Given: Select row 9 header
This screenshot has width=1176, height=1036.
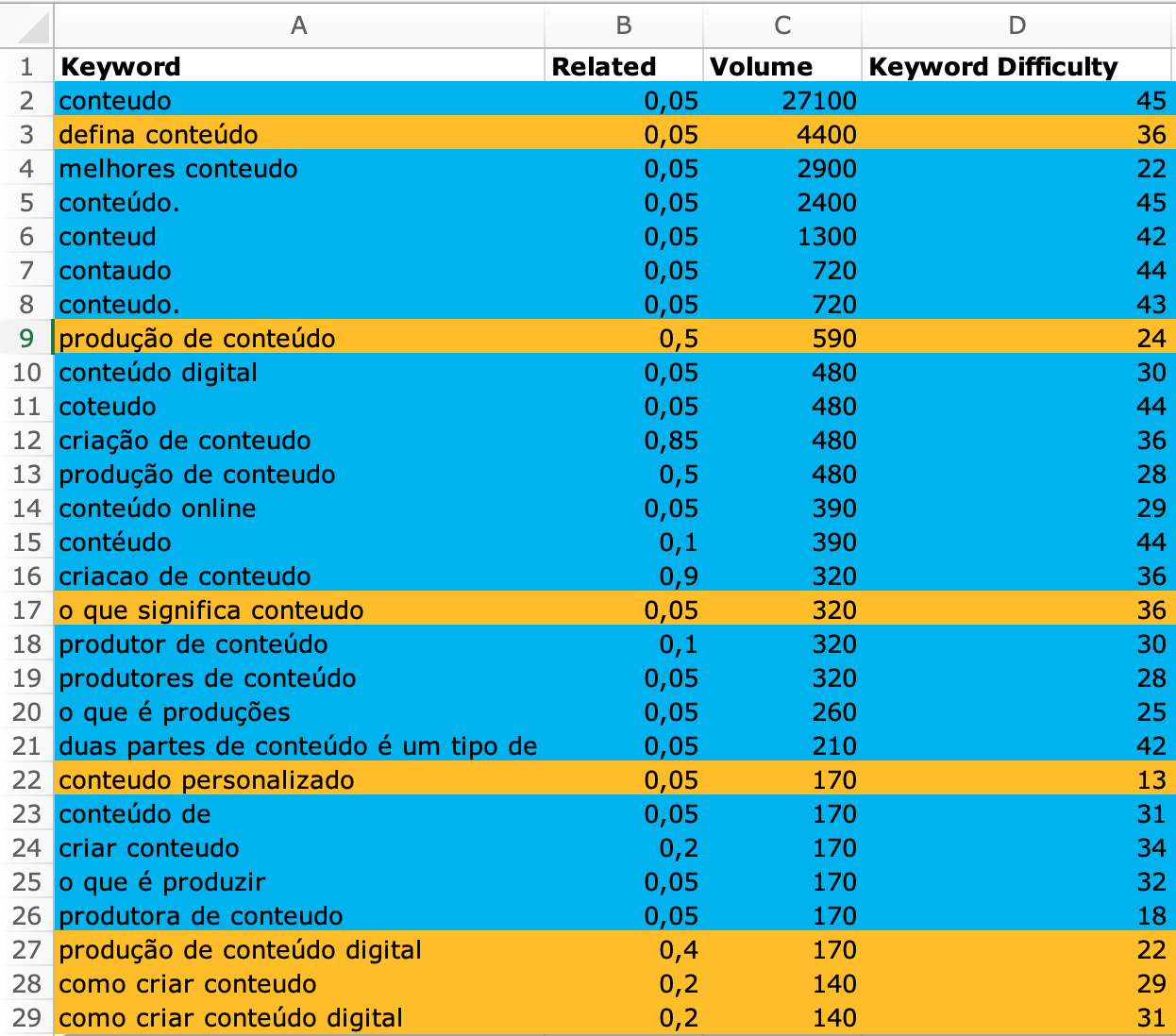Looking at the screenshot, I should (x=26, y=339).
